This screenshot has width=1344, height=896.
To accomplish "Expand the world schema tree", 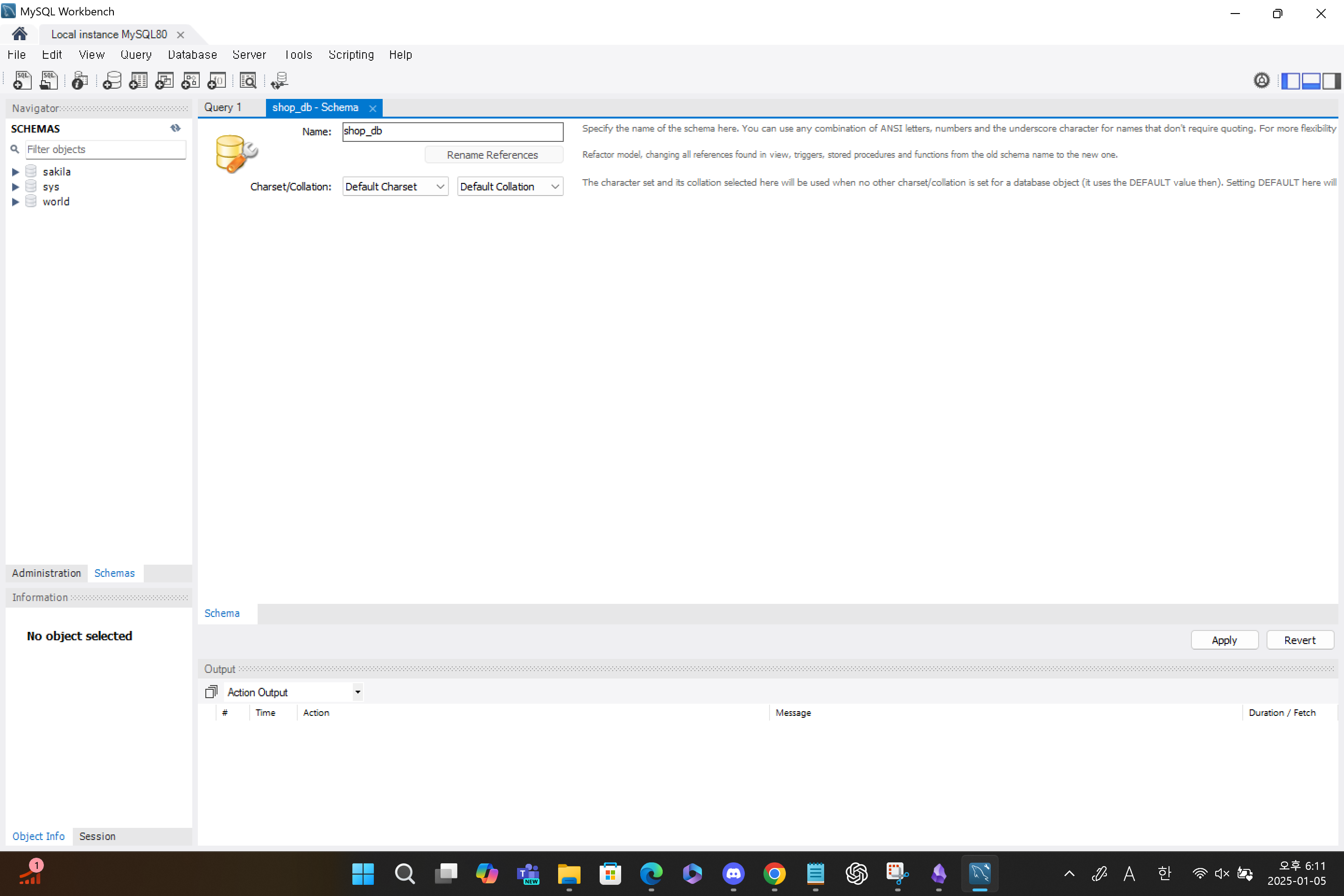I will pos(15,201).
